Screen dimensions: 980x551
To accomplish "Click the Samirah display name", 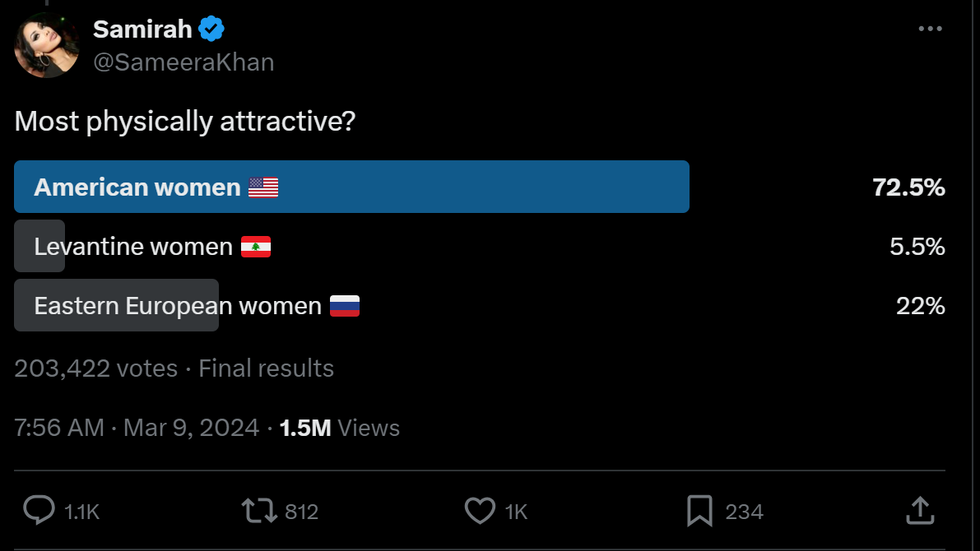I will [x=142, y=29].
